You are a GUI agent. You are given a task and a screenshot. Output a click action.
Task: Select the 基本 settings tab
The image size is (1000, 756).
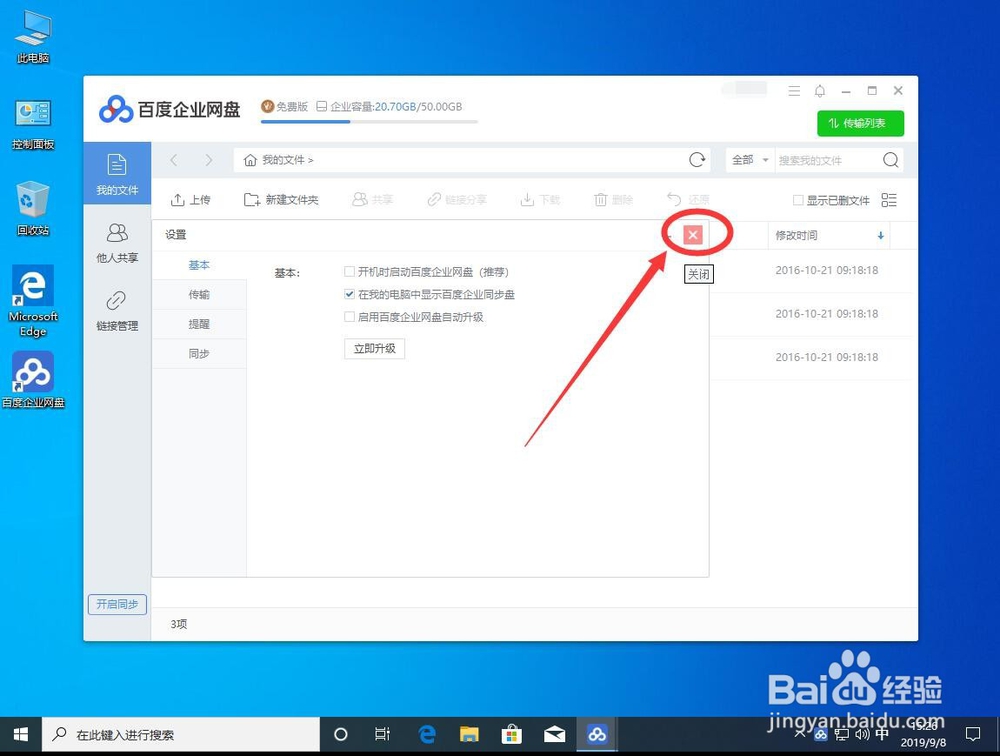[199, 265]
